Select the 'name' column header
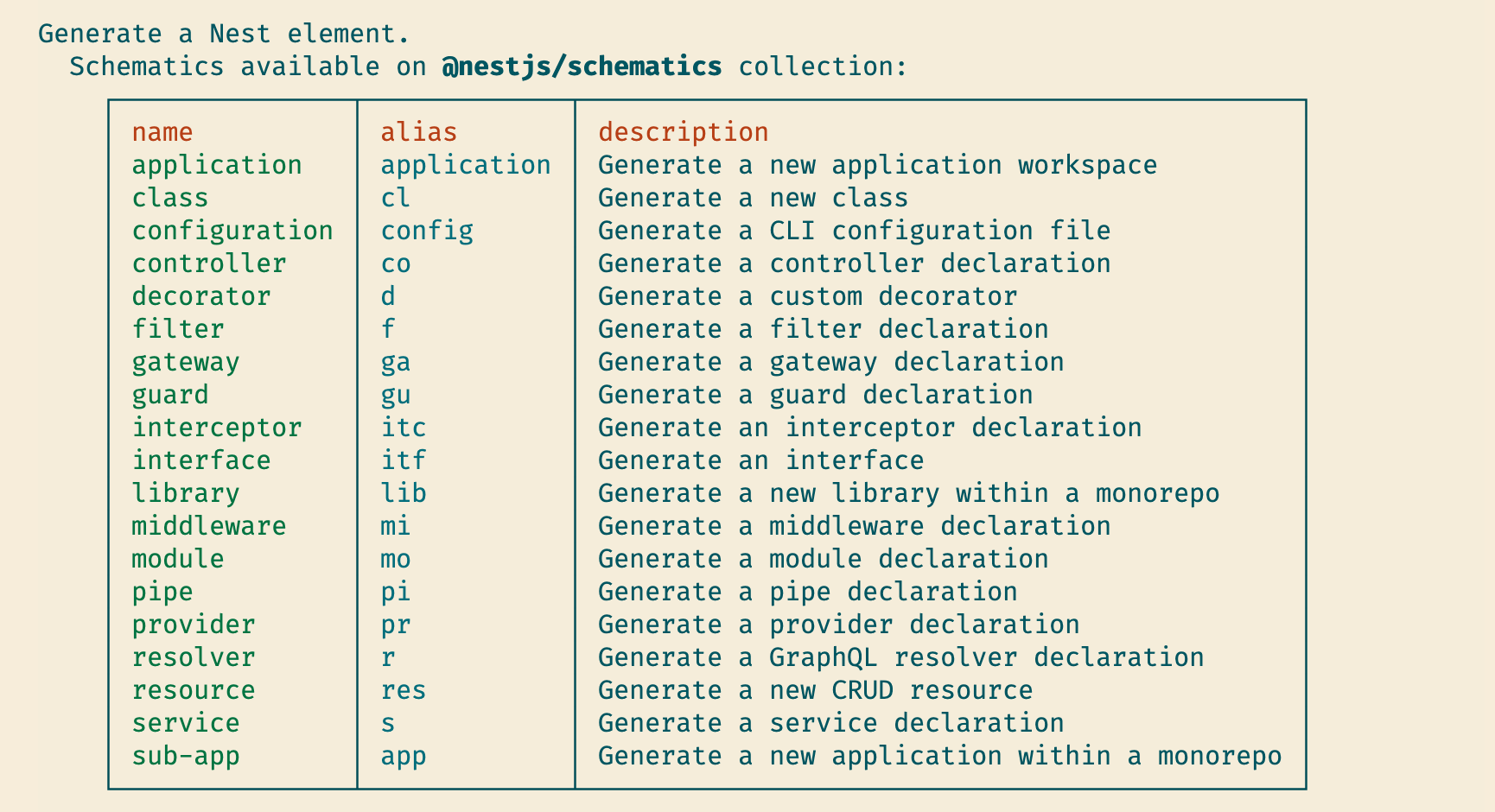 (x=162, y=132)
